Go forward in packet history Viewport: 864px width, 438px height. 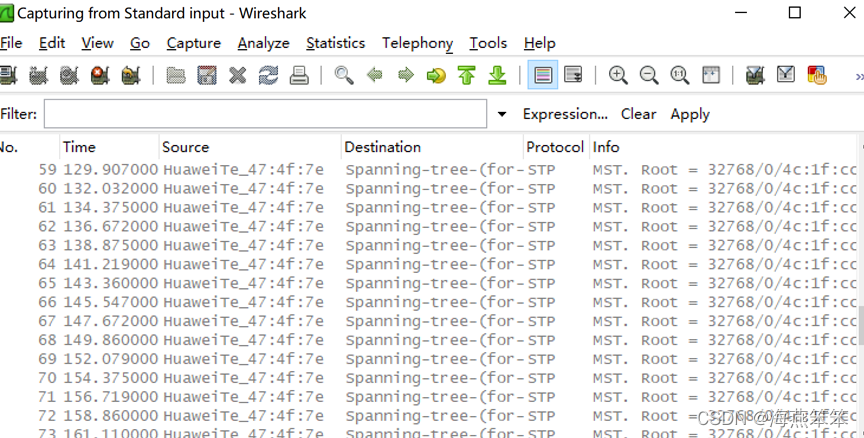(406, 75)
